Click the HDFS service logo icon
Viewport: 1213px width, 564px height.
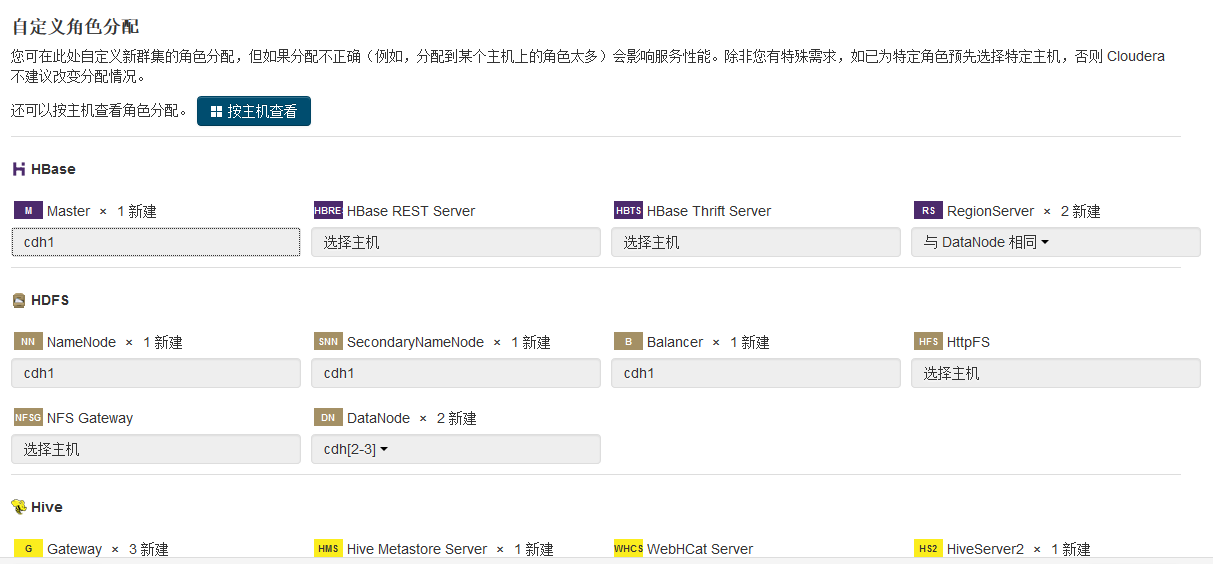pyautogui.click(x=19, y=300)
